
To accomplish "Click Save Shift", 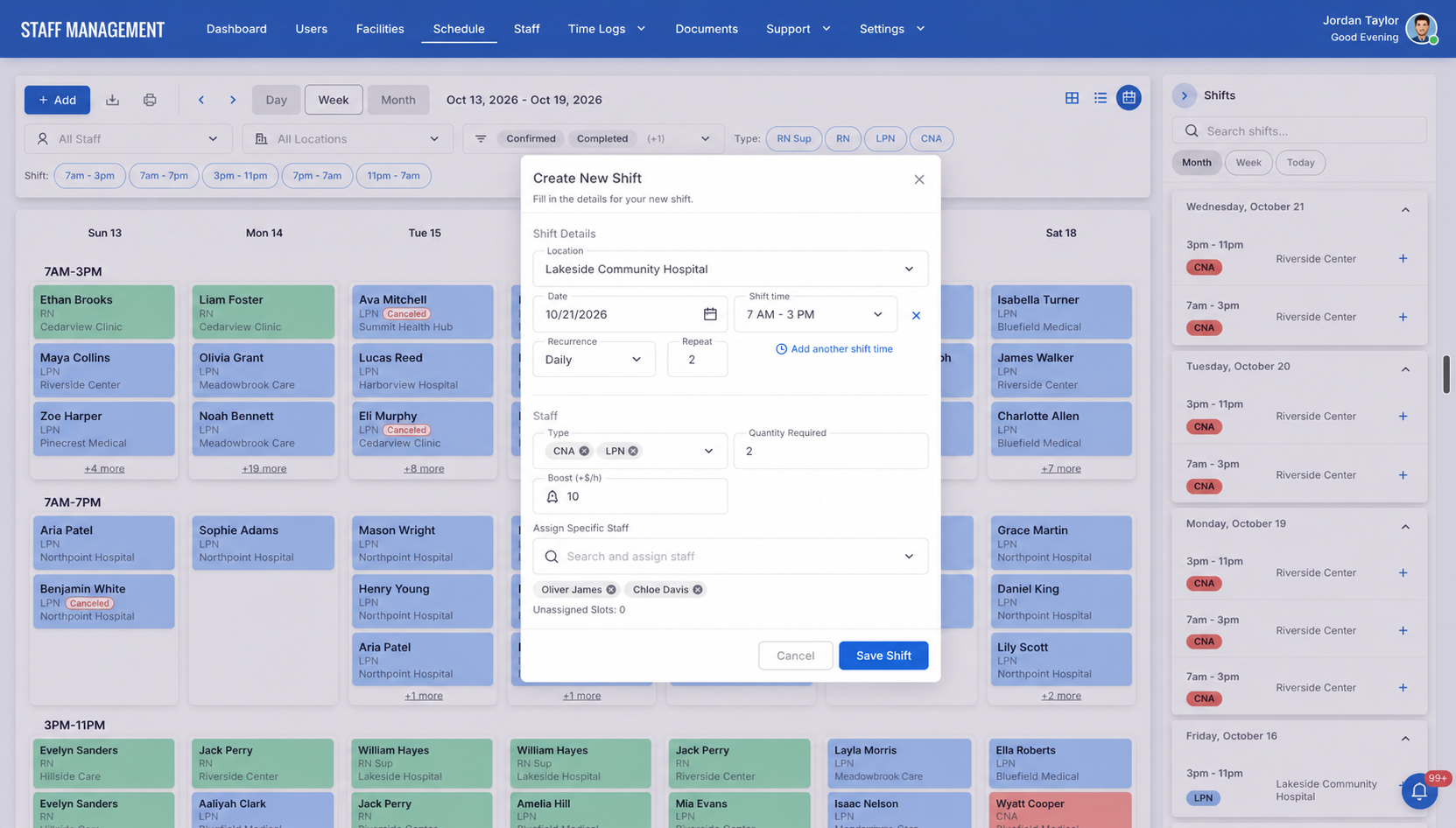I will coord(883,656).
